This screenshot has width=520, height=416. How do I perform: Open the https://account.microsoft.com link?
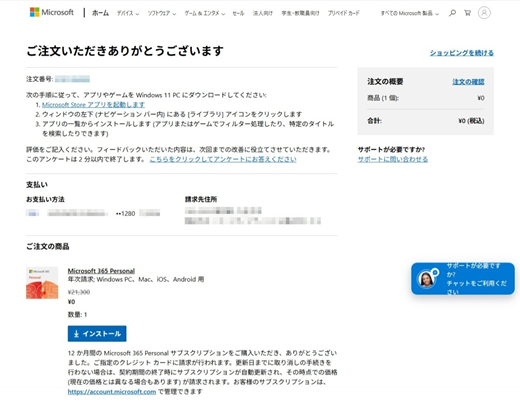pos(112,392)
